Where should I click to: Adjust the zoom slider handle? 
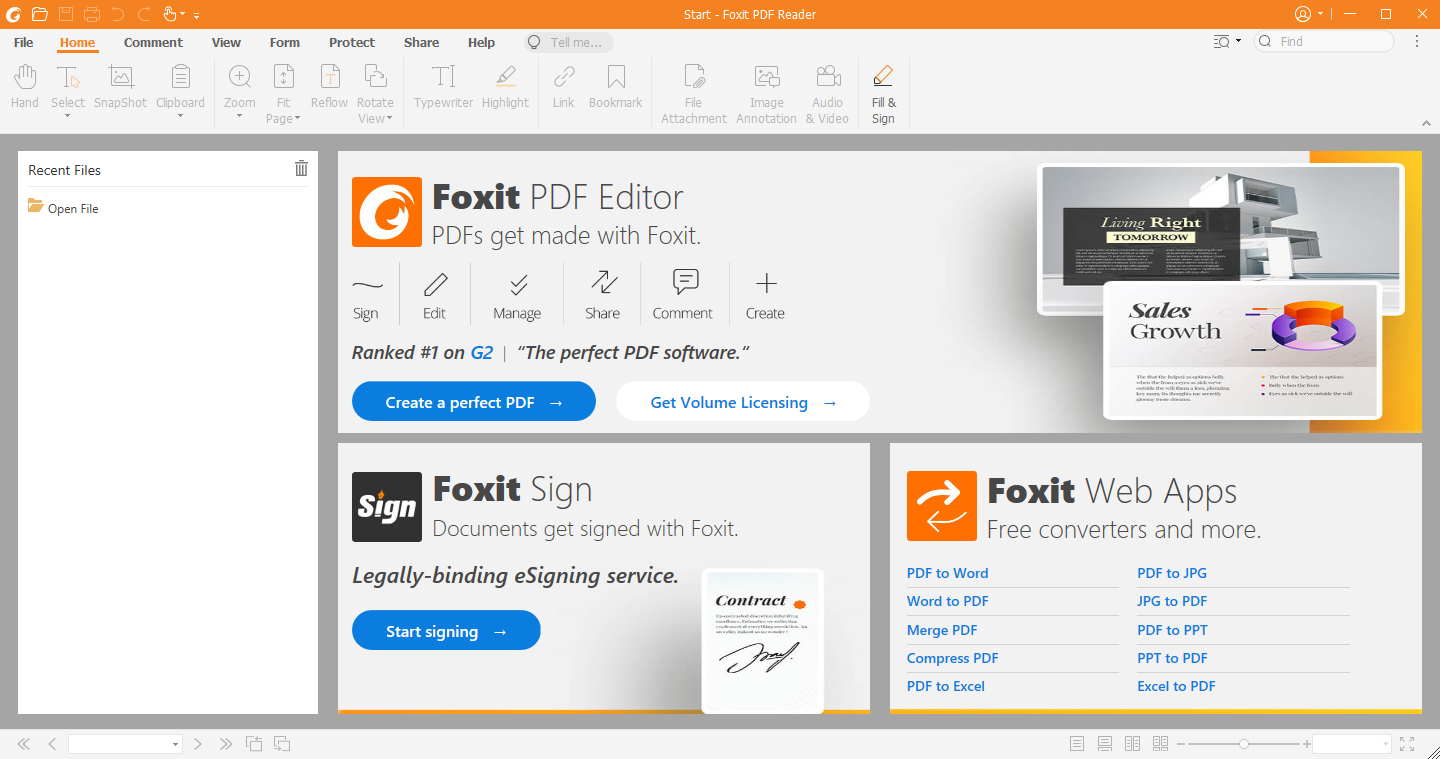(x=1243, y=744)
